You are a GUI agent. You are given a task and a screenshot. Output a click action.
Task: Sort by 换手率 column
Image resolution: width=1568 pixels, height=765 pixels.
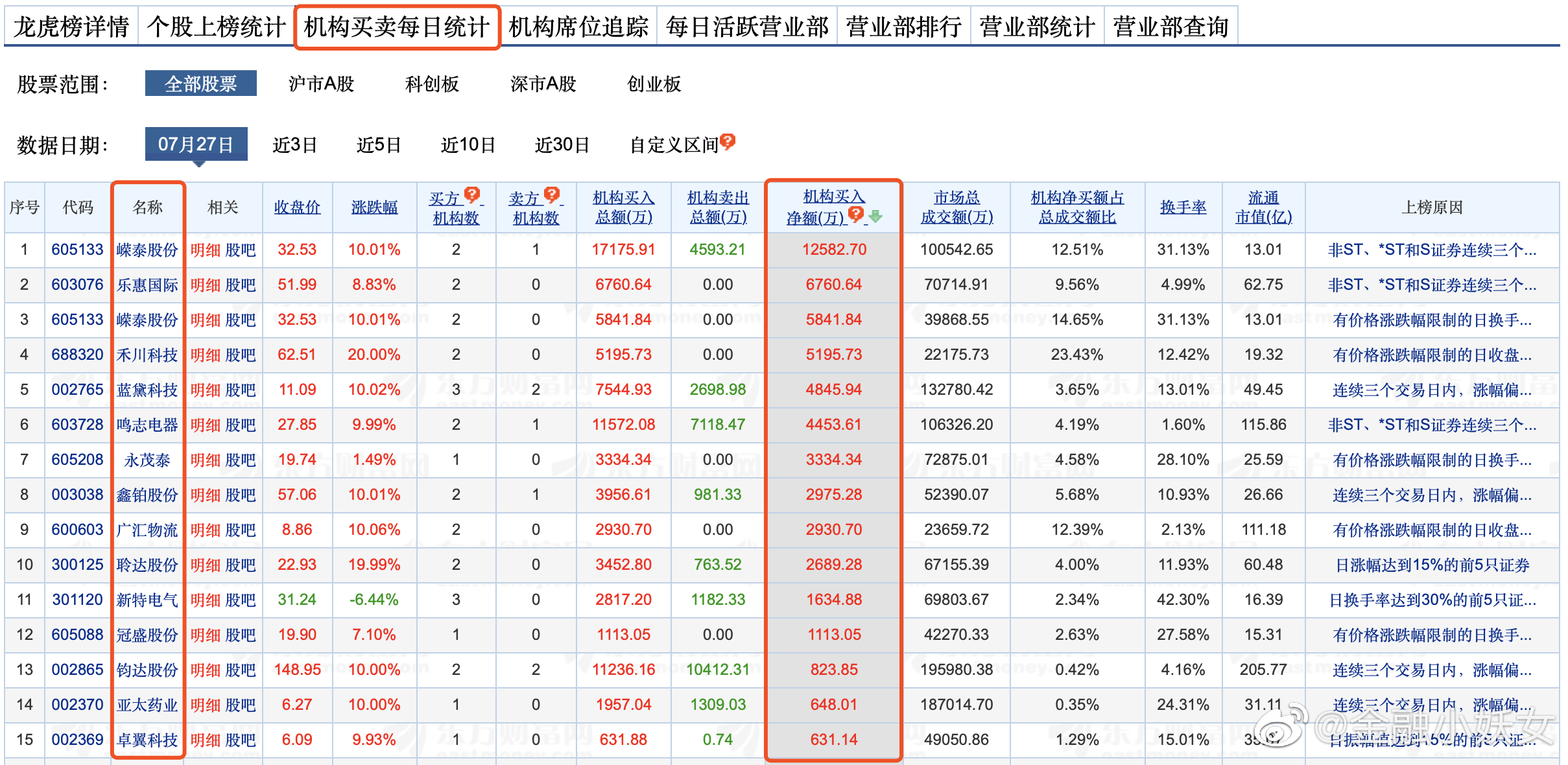pyautogui.click(x=1183, y=207)
